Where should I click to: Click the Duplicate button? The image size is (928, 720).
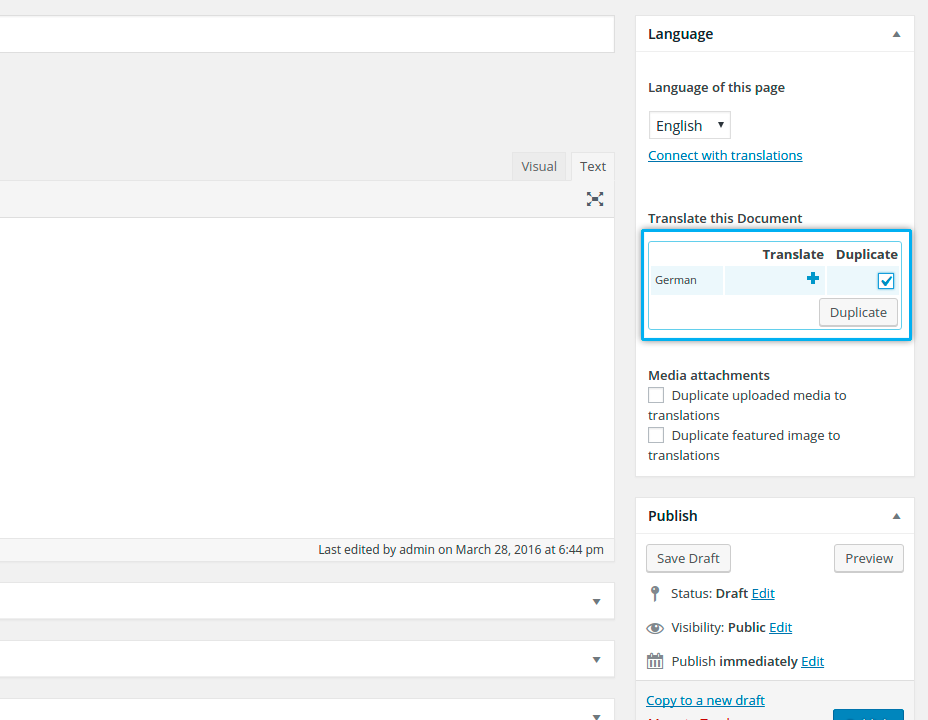point(858,312)
